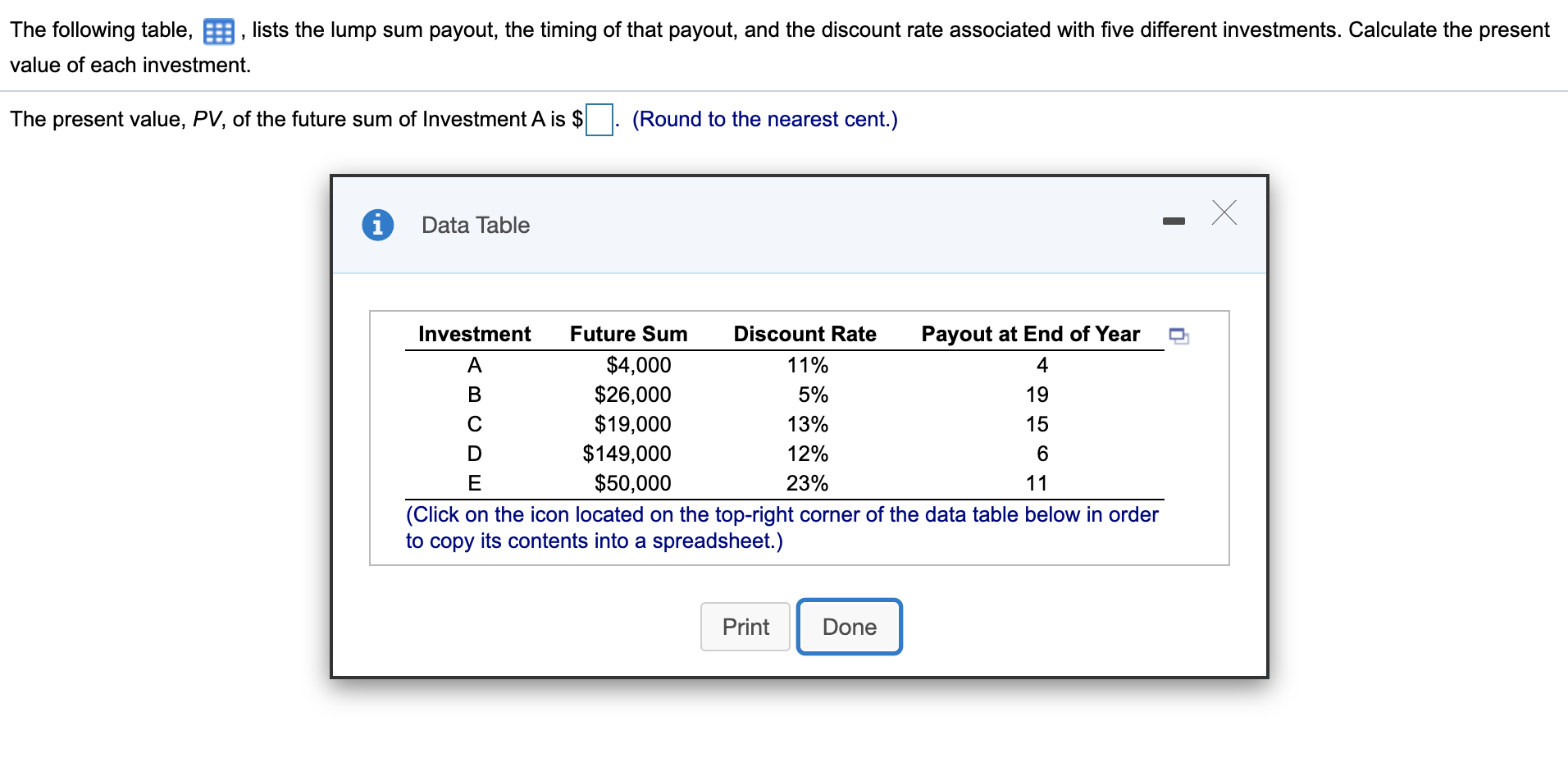Click the Data Table dialog title
This screenshot has height=776, width=1568.
(476, 225)
